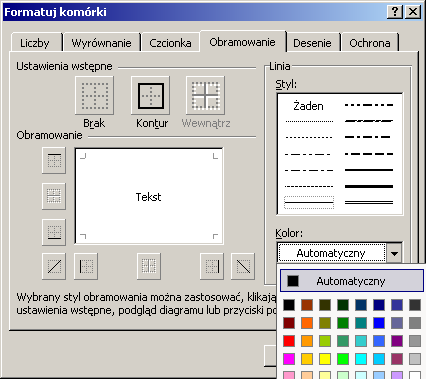Pick the bright orange swatch in the second row

(x=307, y=323)
